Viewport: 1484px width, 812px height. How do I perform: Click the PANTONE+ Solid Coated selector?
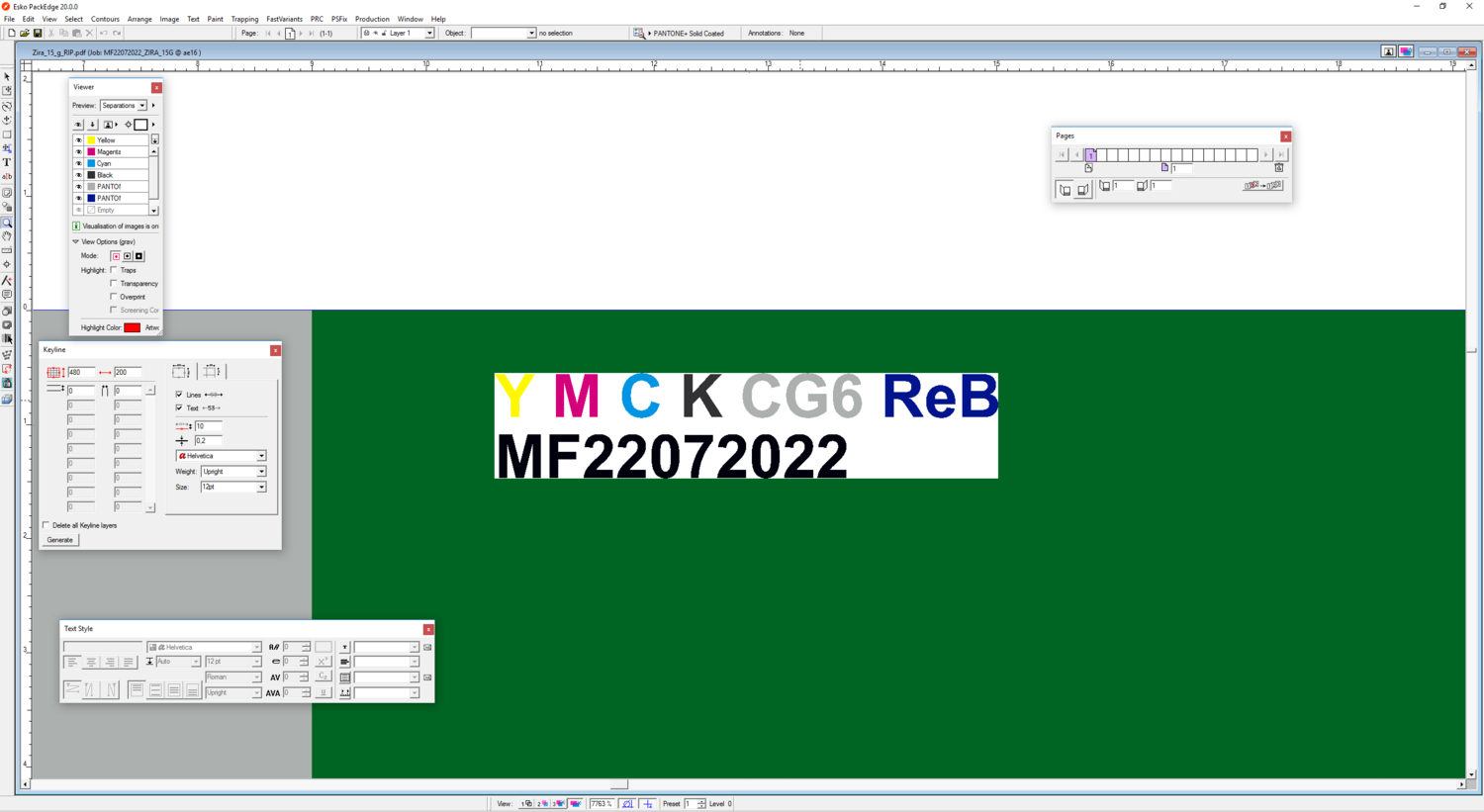point(685,33)
